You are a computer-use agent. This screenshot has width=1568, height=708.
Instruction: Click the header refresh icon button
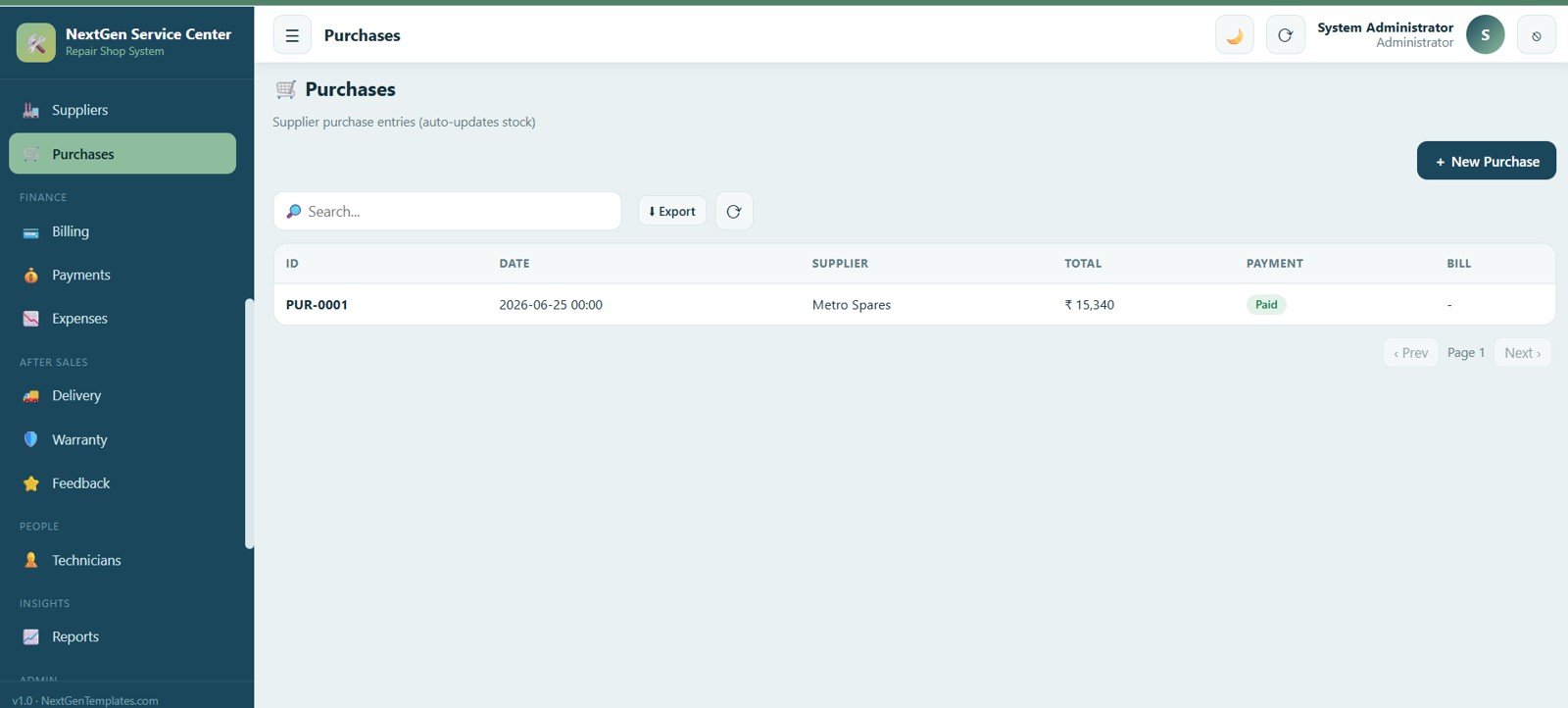(1286, 35)
